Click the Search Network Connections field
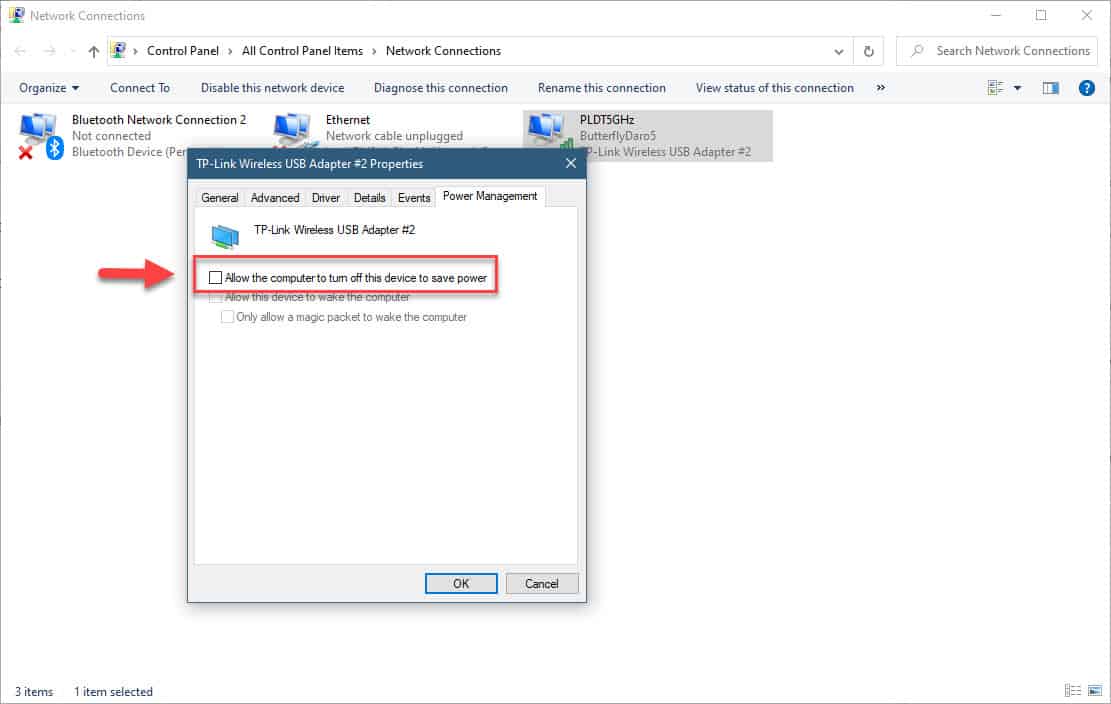This screenshot has width=1111, height=704. pyautogui.click(x=997, y=51)
